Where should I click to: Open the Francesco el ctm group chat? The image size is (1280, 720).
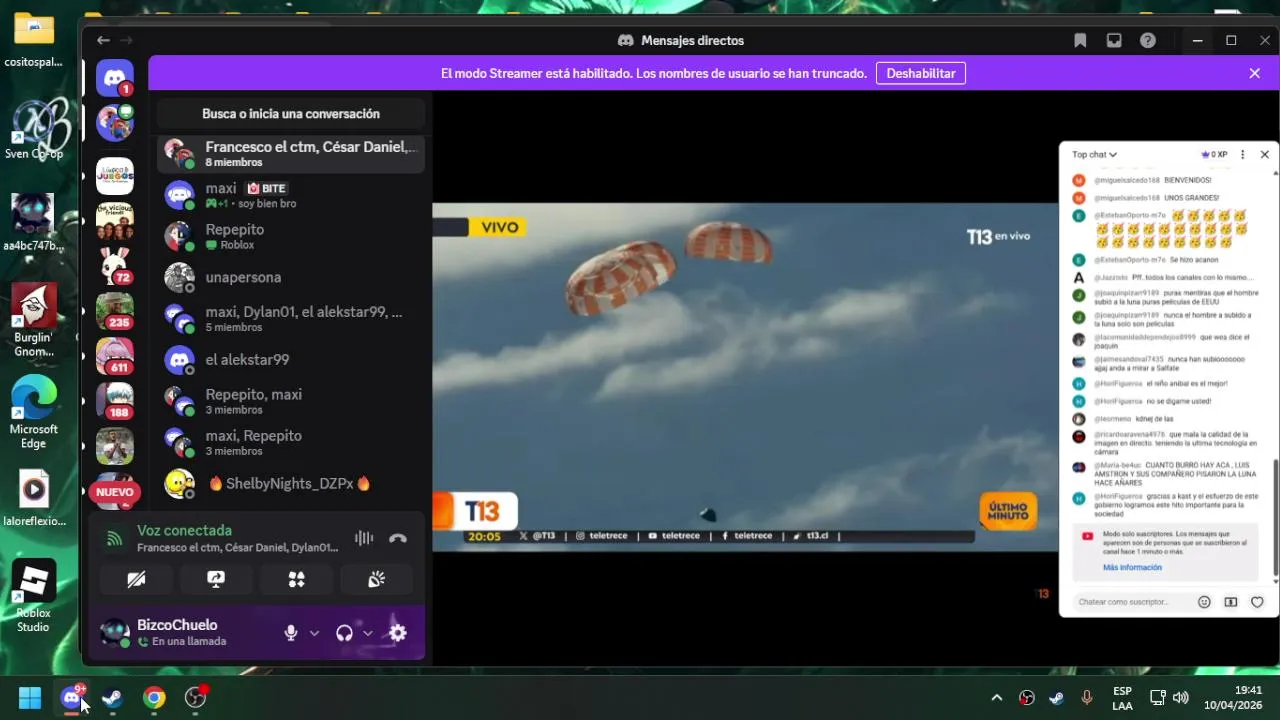[x=291, y=154]
